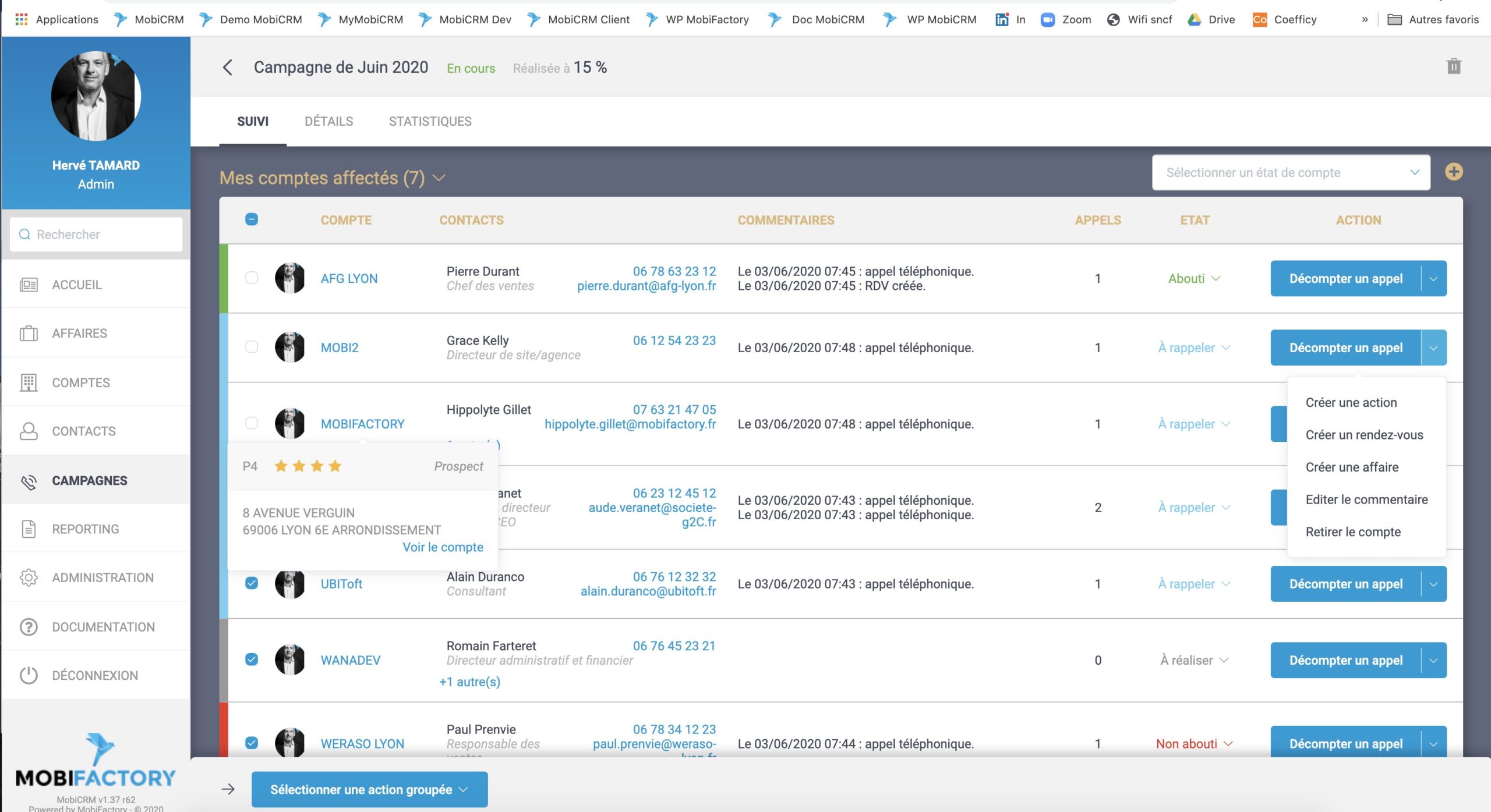1491x812 pixels.
Task: Open 'Sélectionner une action groupée' dropdown
Action: [x=369, y=789]
